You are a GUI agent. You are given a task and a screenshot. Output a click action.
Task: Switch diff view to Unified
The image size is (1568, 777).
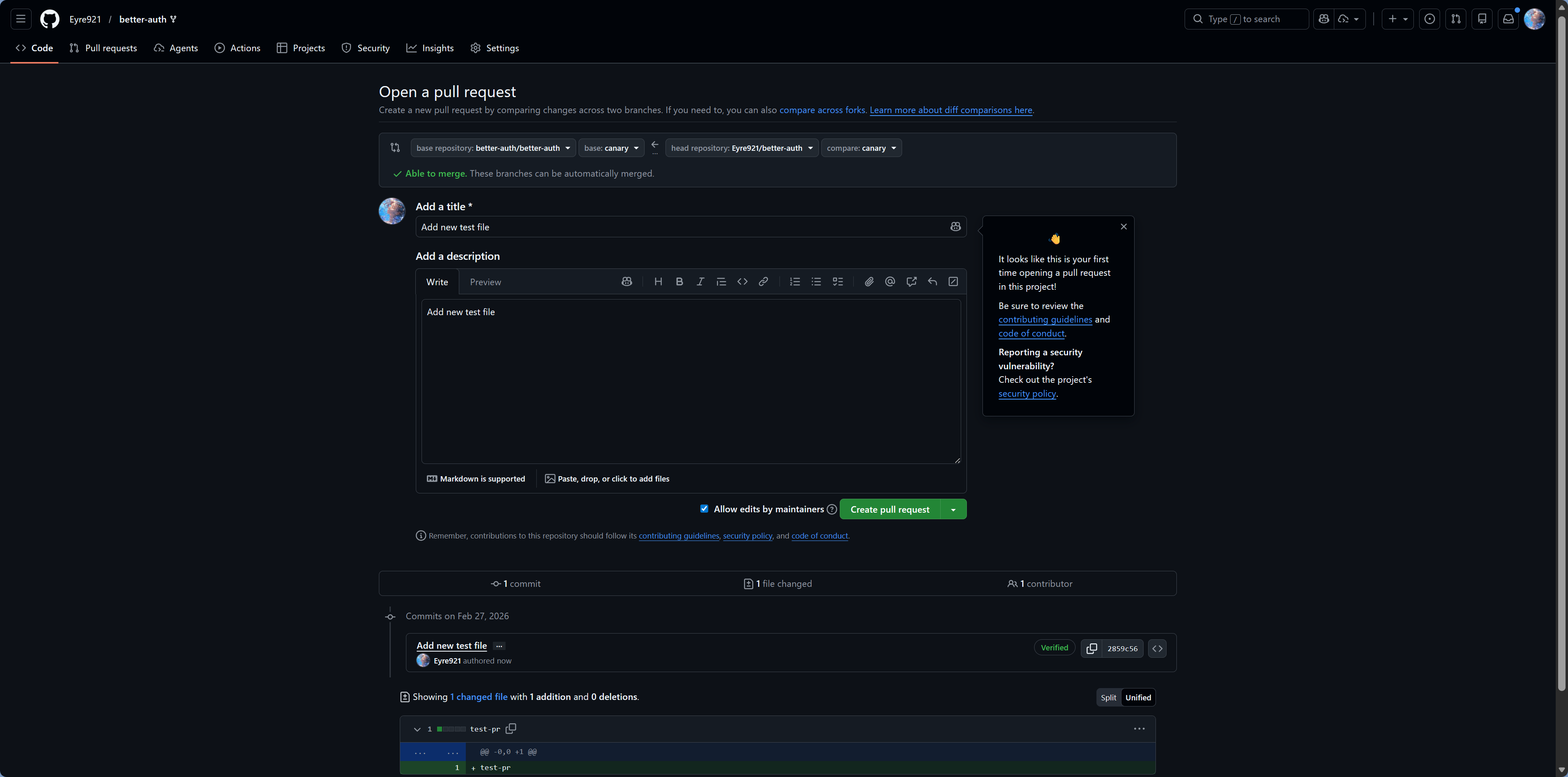(x=1137, y=697)
